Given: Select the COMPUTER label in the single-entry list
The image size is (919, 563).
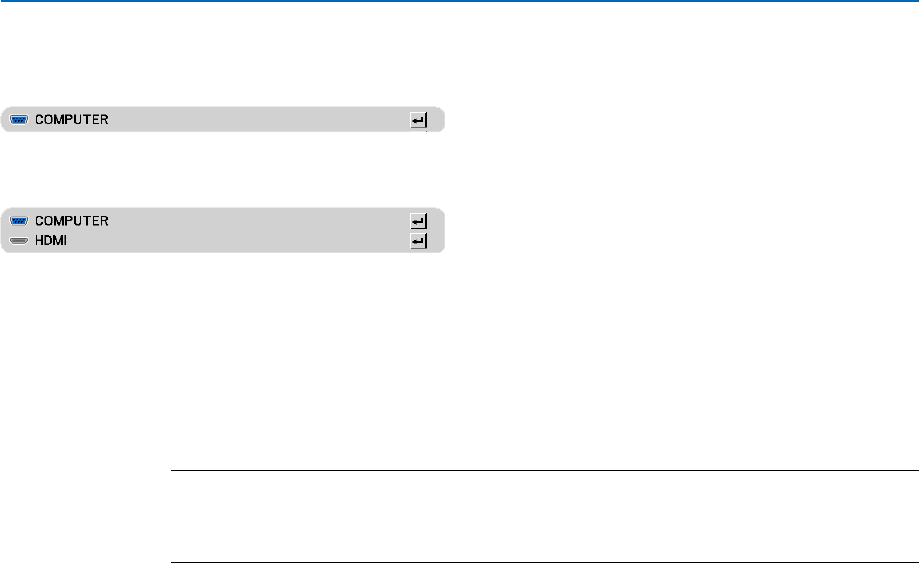Looking at the screenshot, I should click(x=72, y=120).
